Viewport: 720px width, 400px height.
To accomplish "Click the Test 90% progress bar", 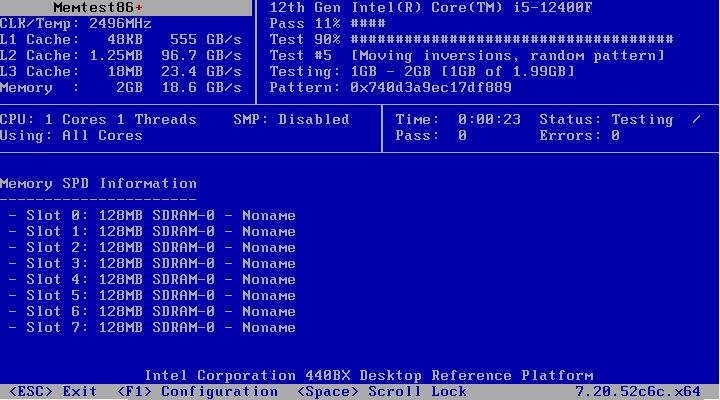I will 471,39.
